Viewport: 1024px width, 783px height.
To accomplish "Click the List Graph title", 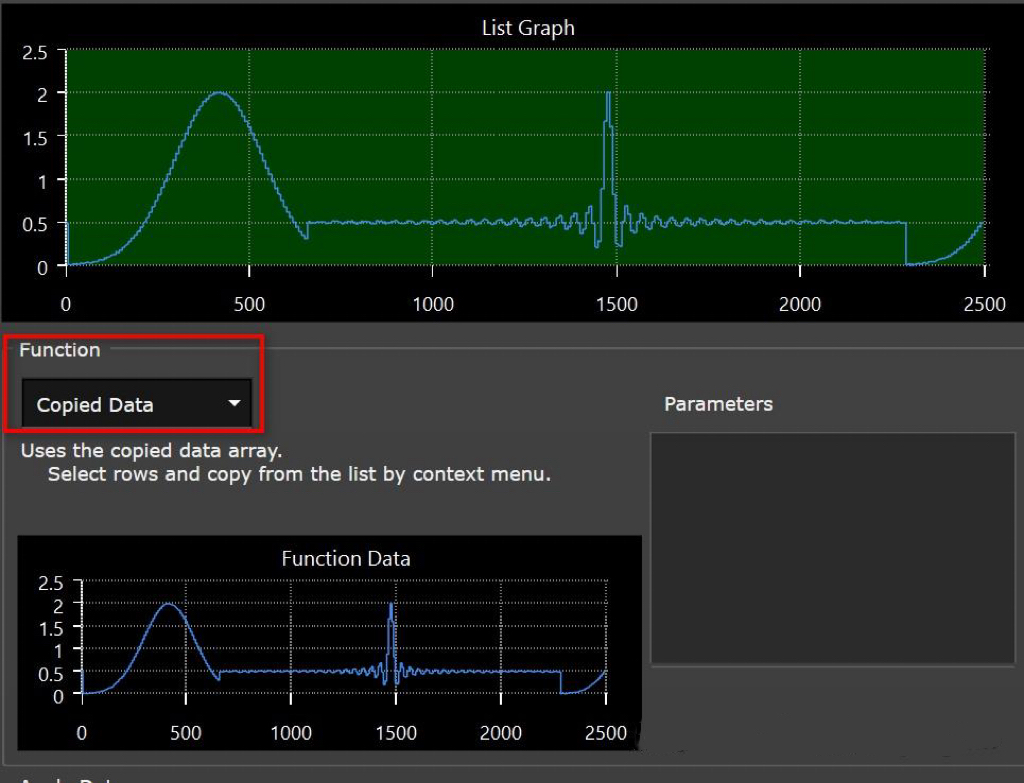I will pos(528,28).
